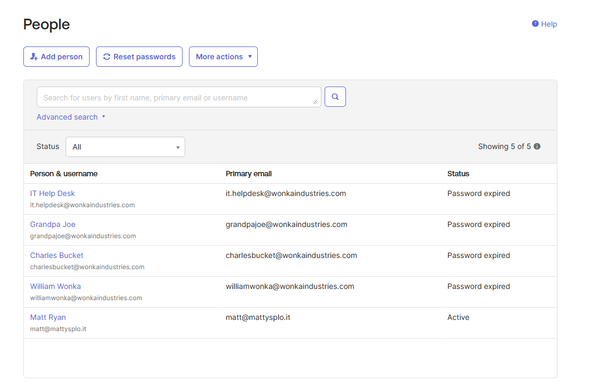The width and height of the screenshot is (599, 384).
Task: Expand the Advanced search options
Action: point(71,117)
